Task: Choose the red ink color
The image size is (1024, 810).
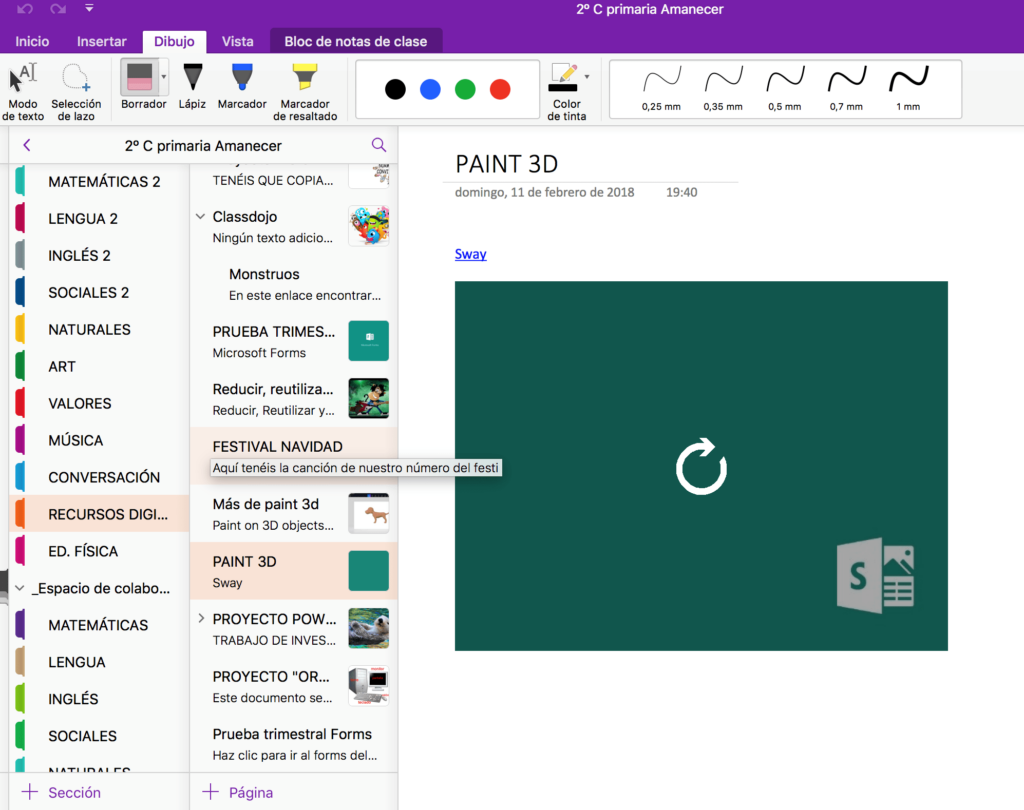Action: [500, 89]
